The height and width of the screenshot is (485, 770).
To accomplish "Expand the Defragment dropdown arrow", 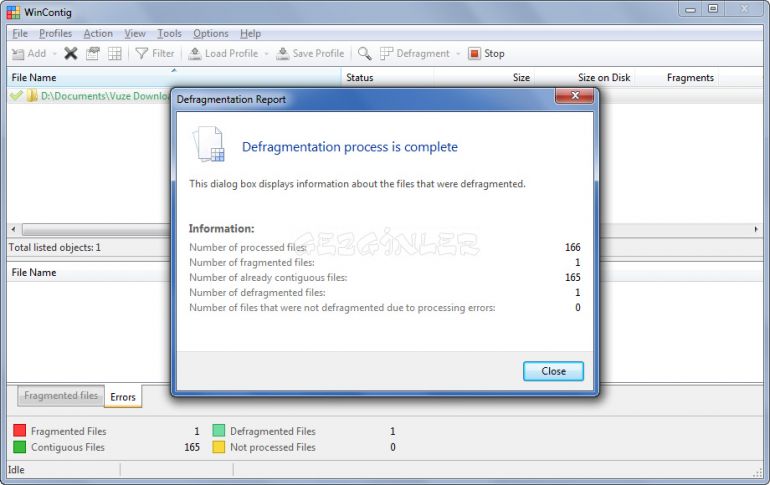I will tap(458, 54).
